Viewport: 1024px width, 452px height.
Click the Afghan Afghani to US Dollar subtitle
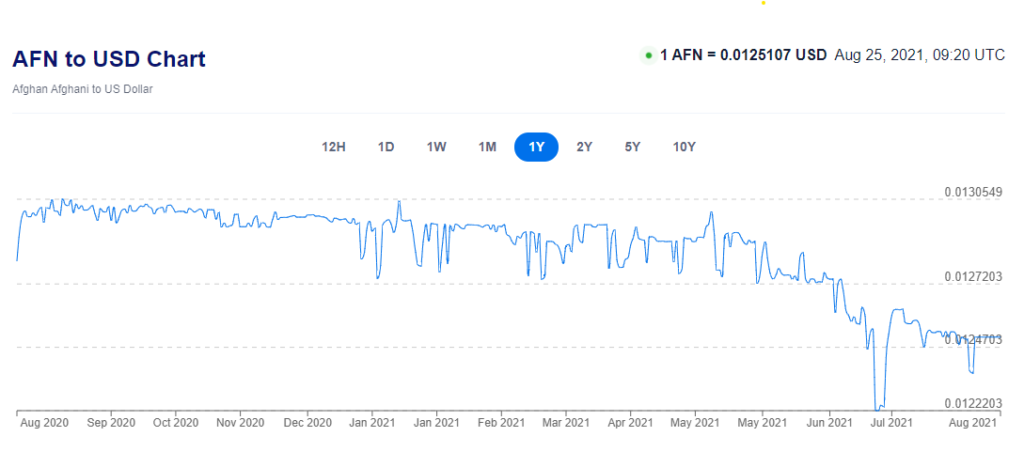click(x=82, y=89)
